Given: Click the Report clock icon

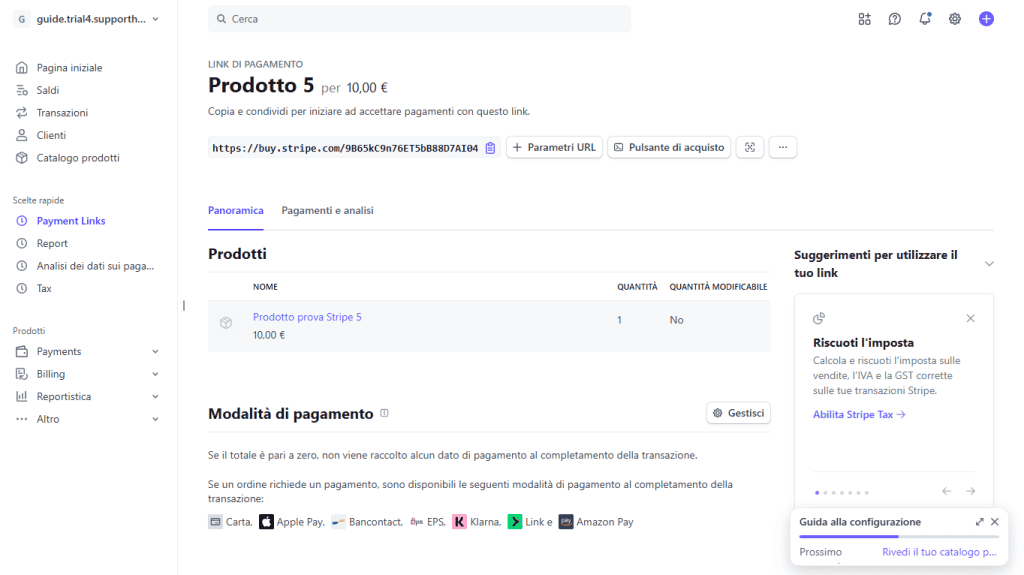Looking at the screenshot, I should click(22, 243).
